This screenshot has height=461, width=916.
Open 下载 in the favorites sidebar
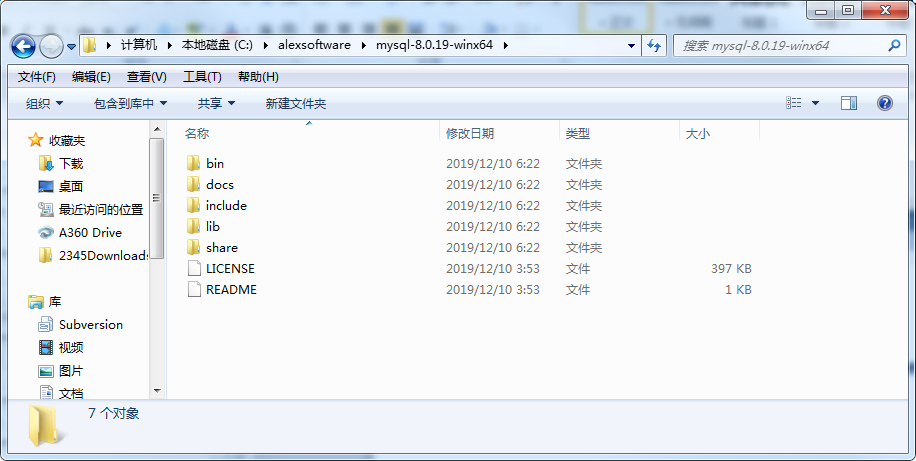click(71, 164)
